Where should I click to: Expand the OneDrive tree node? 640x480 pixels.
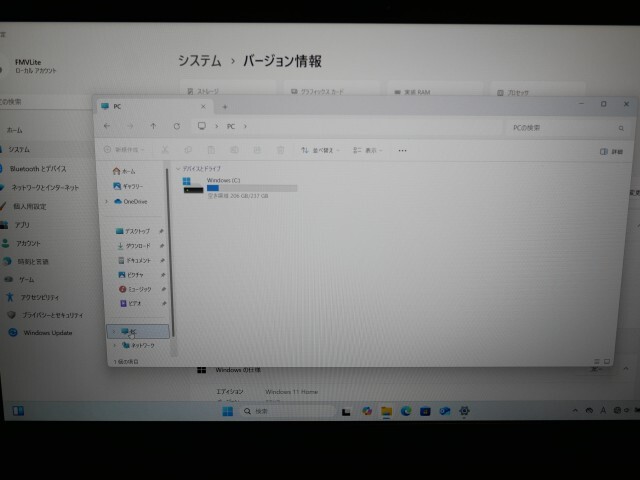[x=107, y=201]
